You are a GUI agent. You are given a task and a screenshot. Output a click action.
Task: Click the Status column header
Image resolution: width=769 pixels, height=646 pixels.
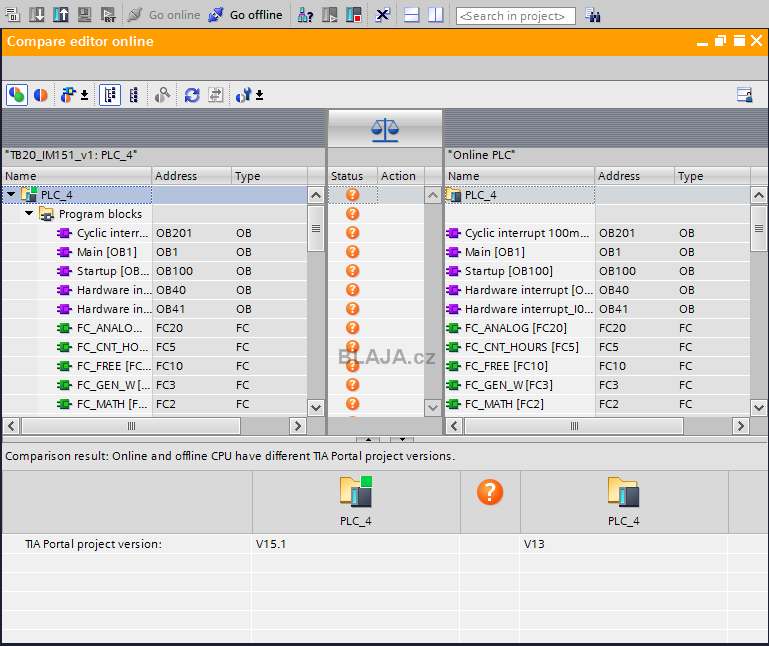[x=352, y=176]
